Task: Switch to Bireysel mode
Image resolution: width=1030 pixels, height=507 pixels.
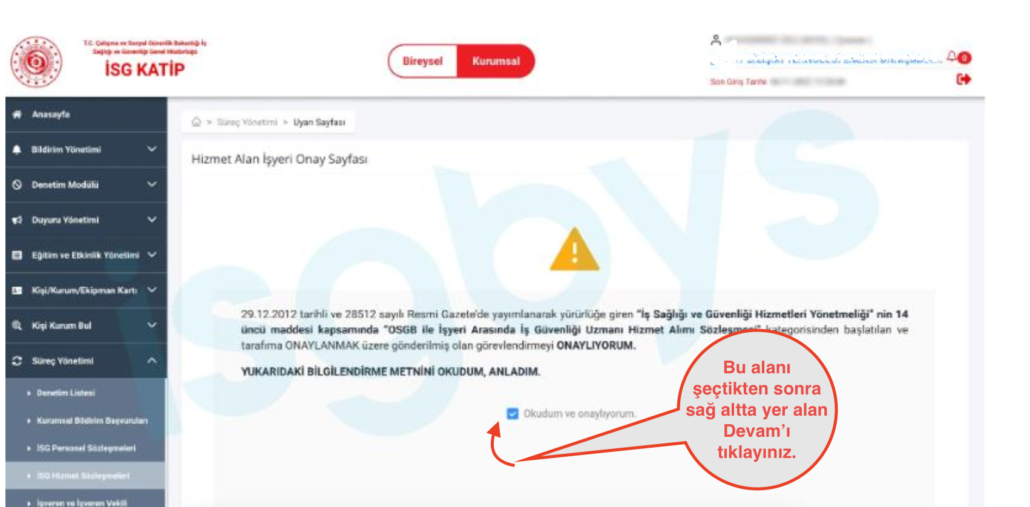Action: pos(423,61)
